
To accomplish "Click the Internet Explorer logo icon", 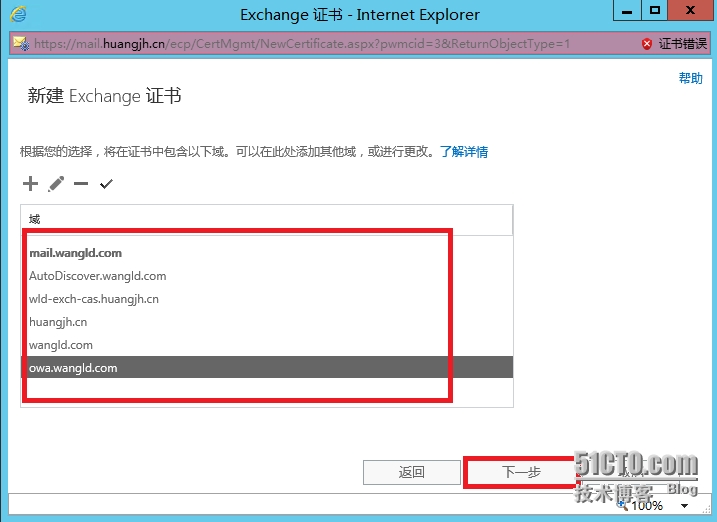I will [x=18, y=14].
